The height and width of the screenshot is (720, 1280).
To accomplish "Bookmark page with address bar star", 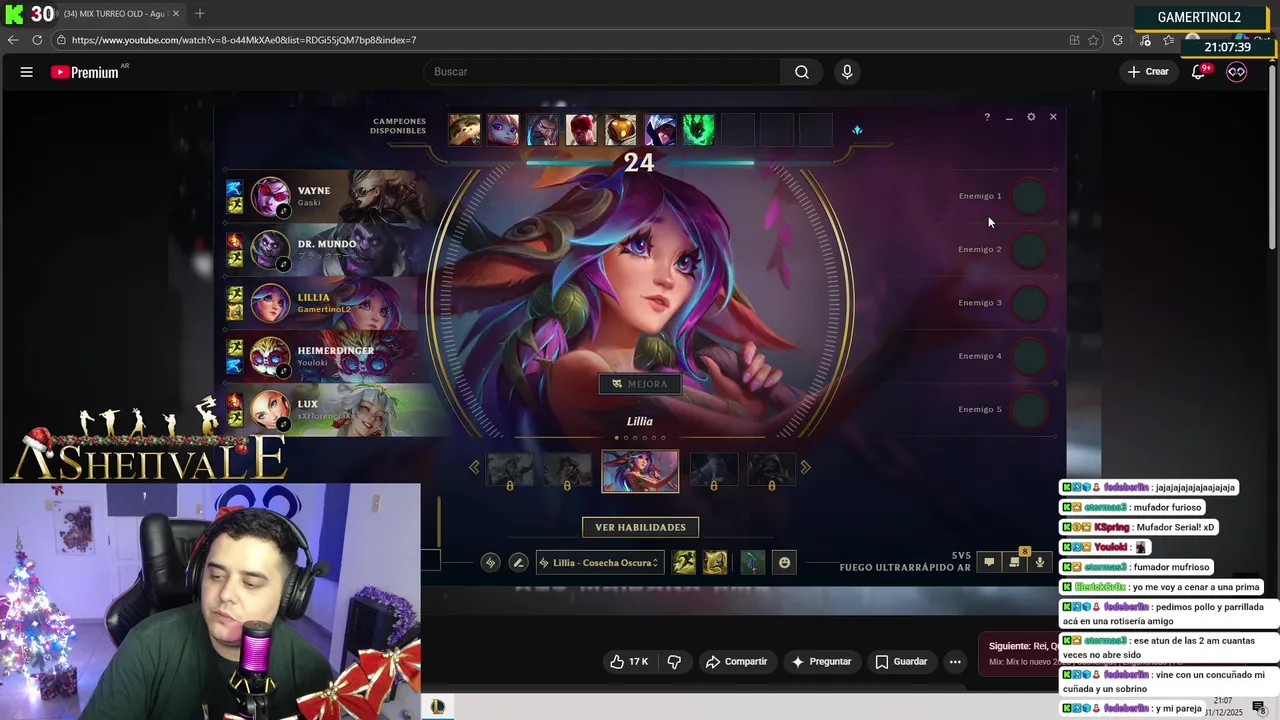I will click(1093, 40).
